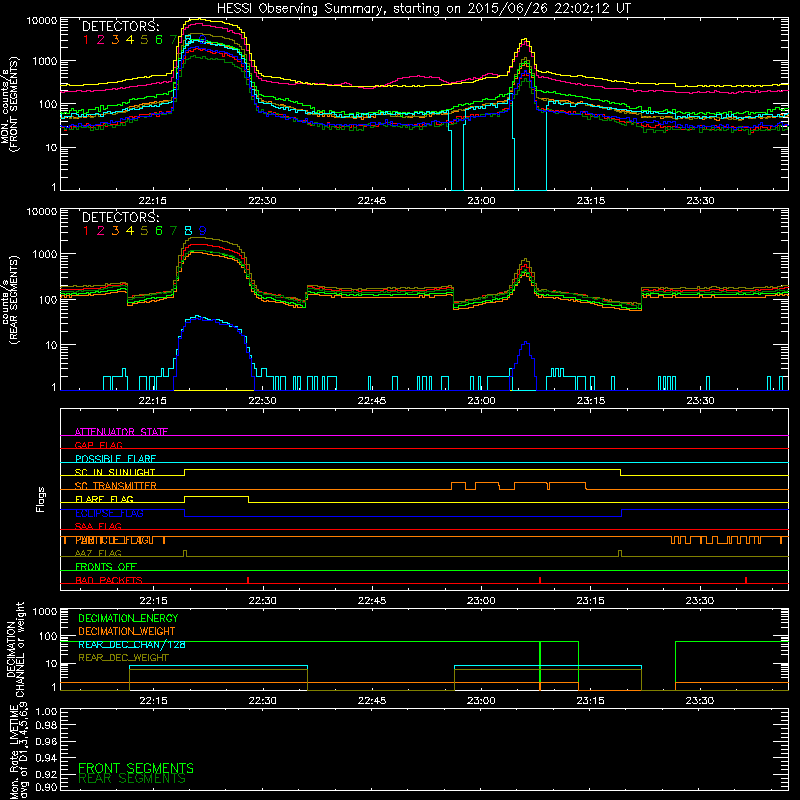Click the BAD_PACKETS flag label

tap(109, 580)
